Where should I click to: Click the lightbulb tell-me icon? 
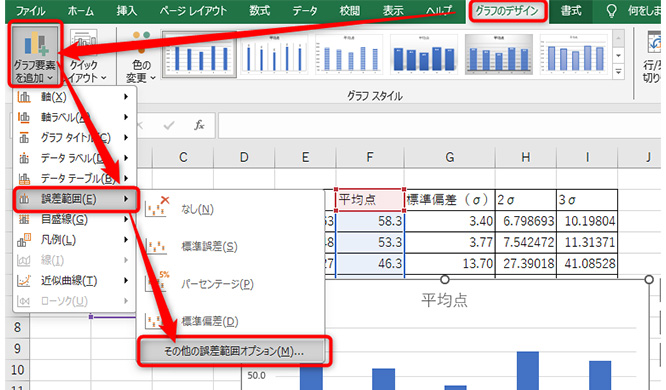click(x=611, y=11)
